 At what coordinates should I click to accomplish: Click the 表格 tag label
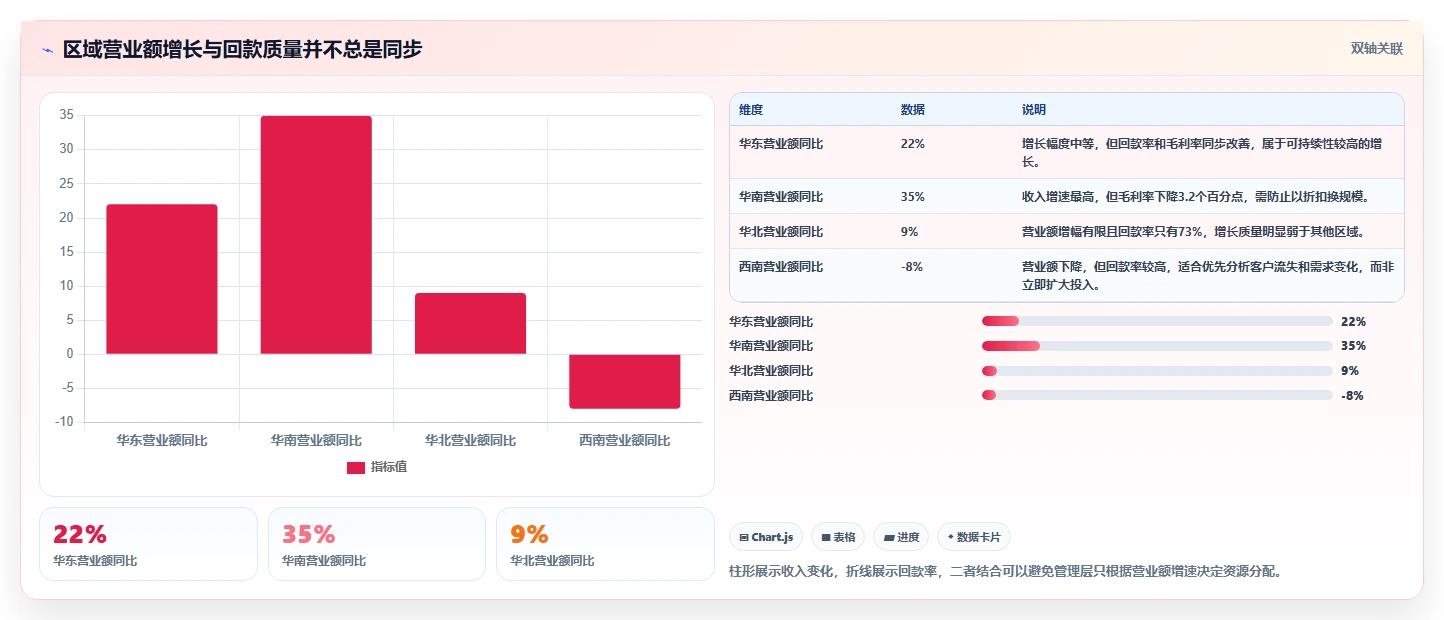coord(844,537)
